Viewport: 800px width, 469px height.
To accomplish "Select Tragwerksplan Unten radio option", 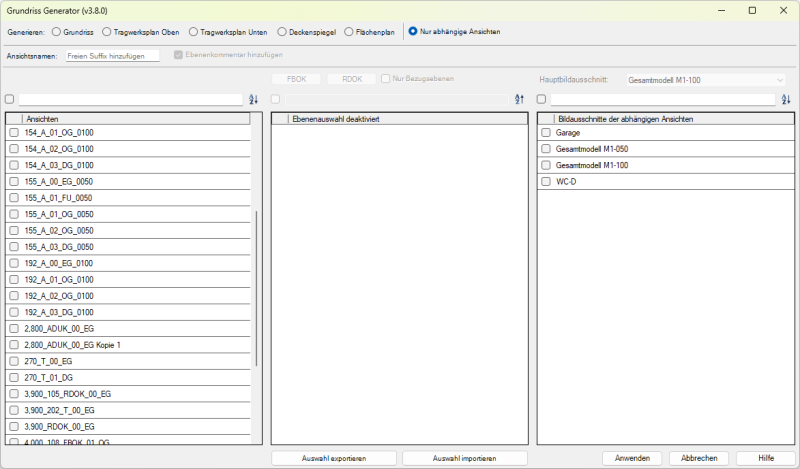I will click(193, 32).
